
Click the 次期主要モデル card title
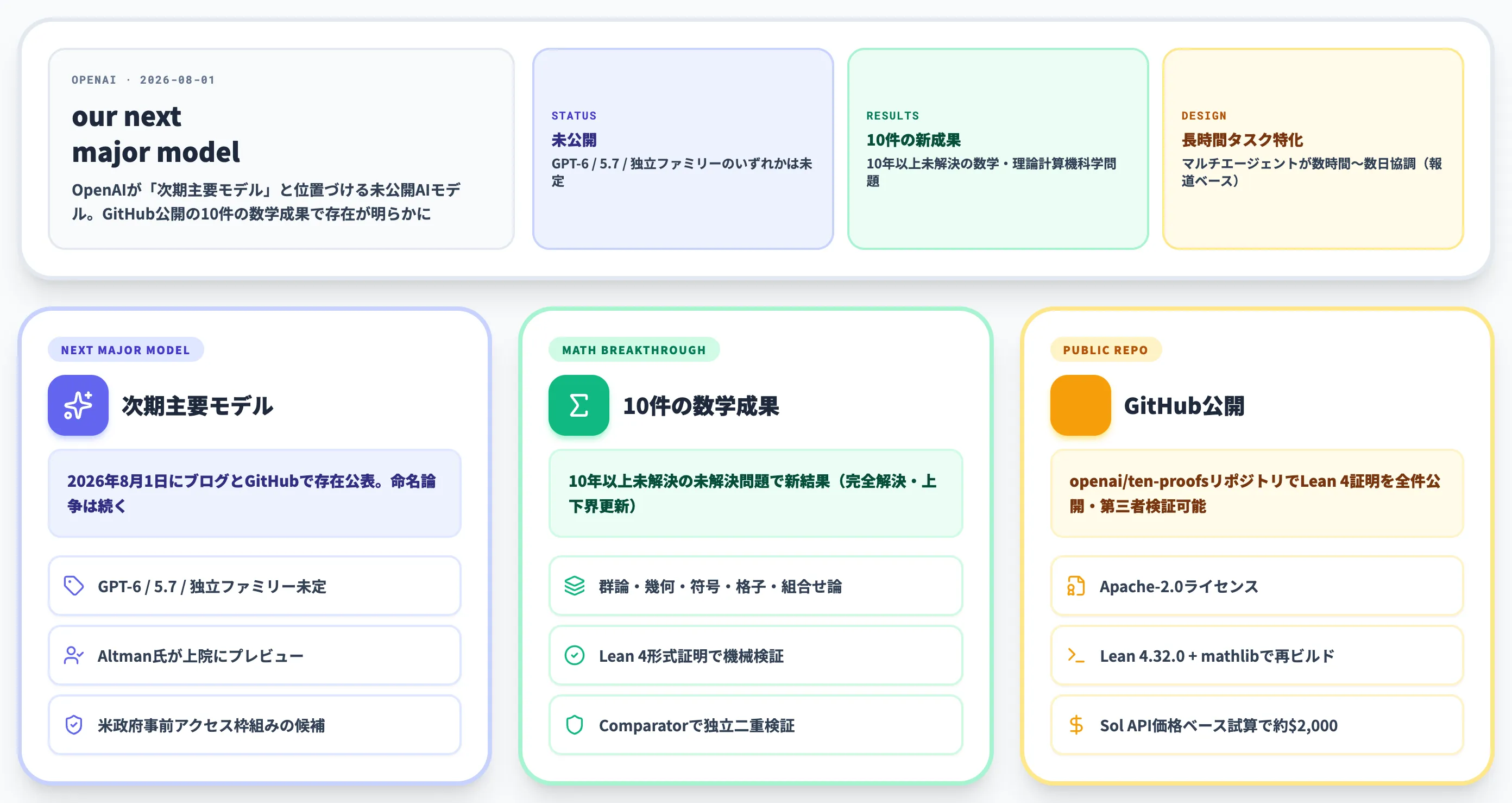click(x=197, y=406)
